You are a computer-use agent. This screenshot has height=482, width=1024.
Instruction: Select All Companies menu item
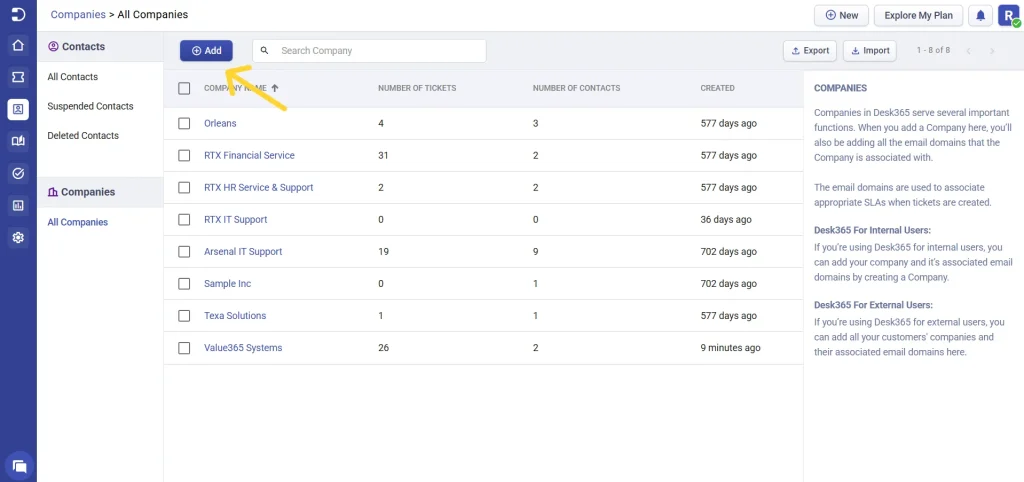coord(78,222)
